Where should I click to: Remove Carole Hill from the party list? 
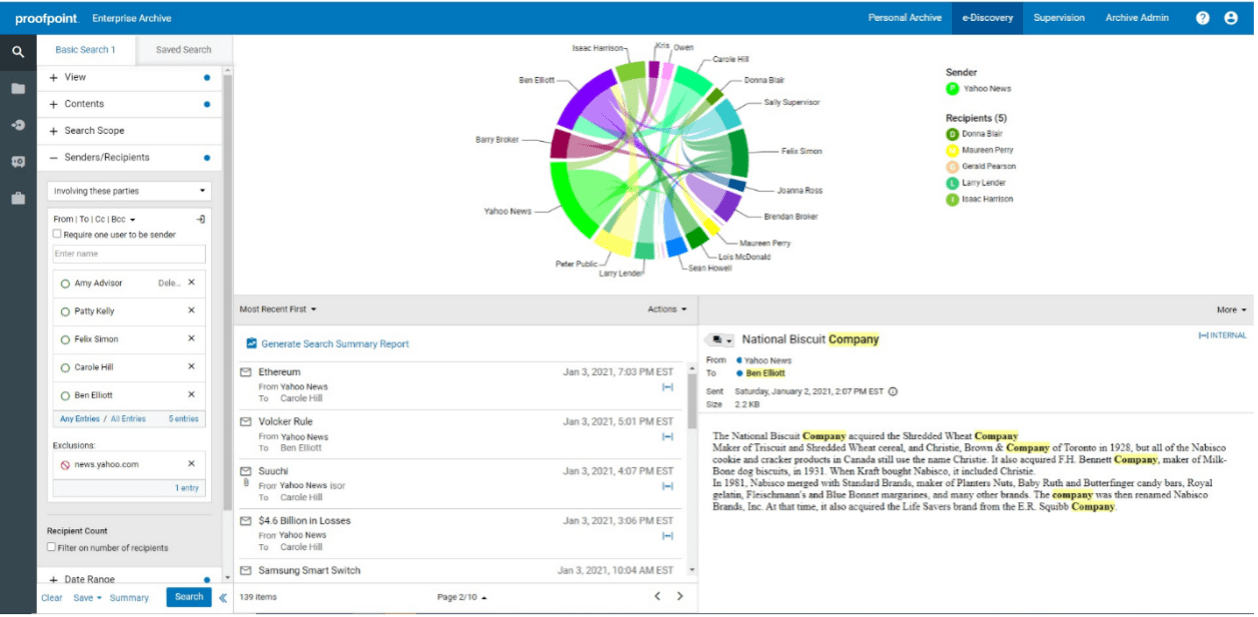[x=192, y=367]
